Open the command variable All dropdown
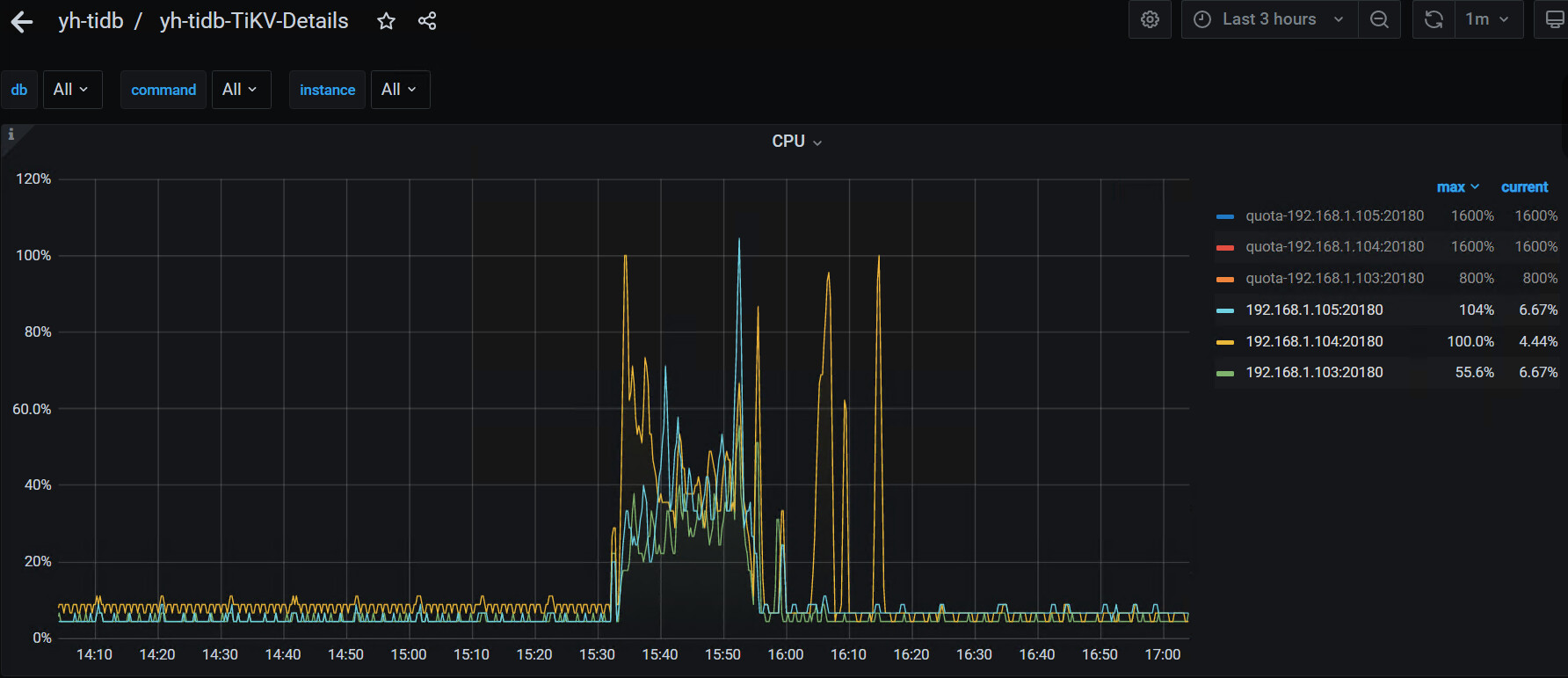1568x678 pixels. pyautogui.click(x=241, y=90)
